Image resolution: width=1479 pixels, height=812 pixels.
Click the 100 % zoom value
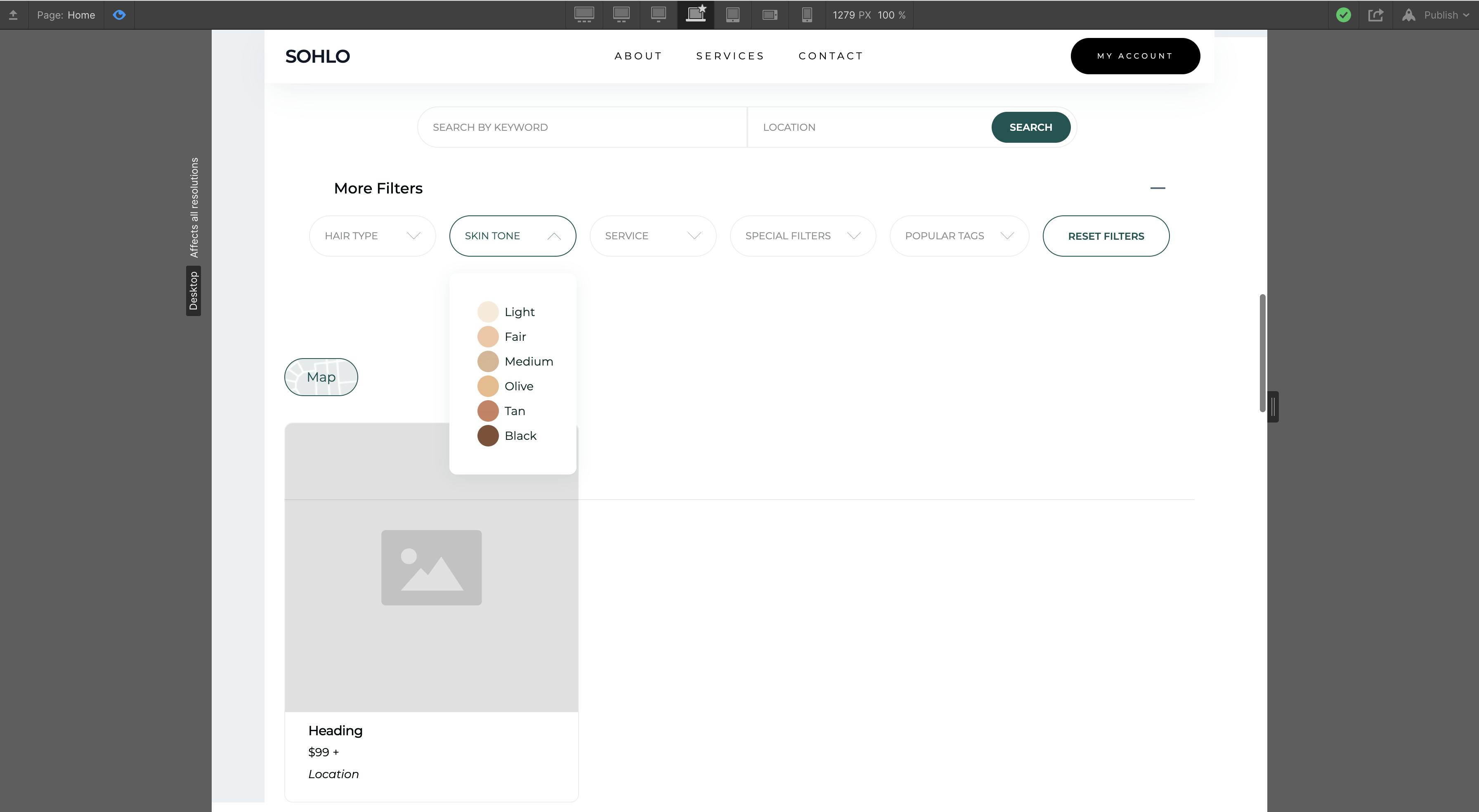[x=891, y=15]
